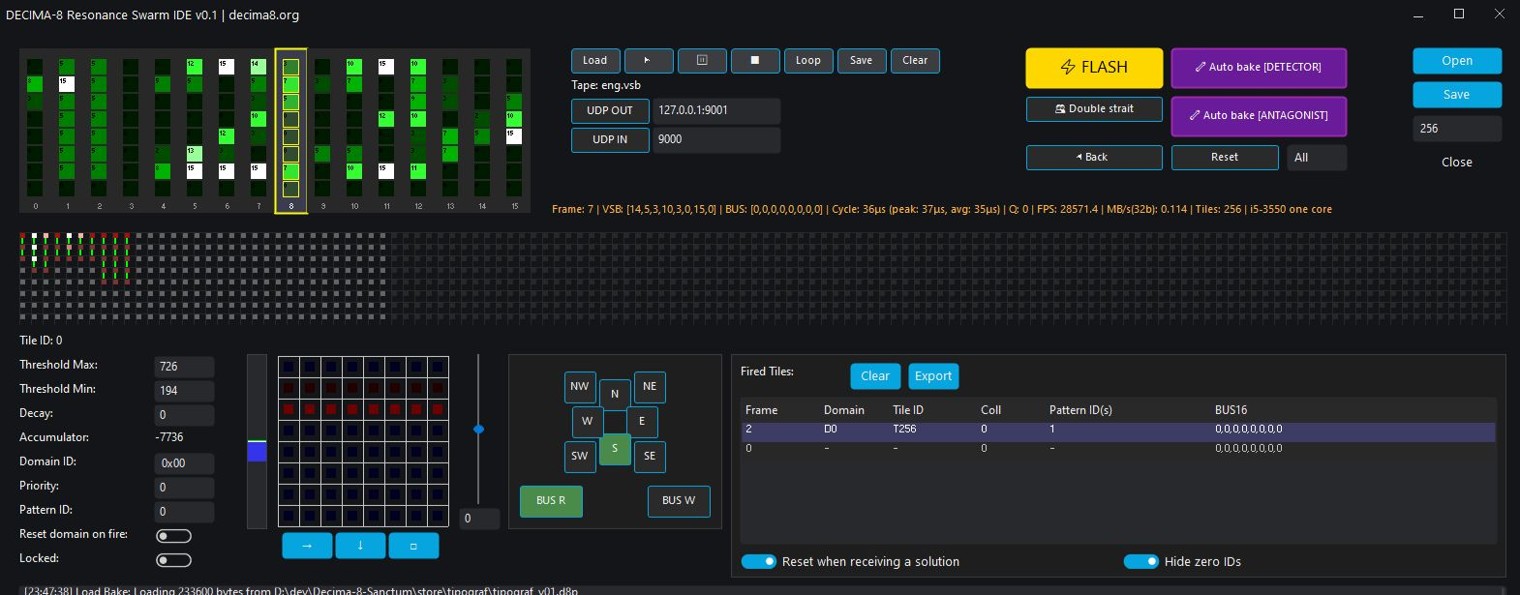This screenshot has height=595, width=1520.
Task: Toggle the NE direction connection
Action: pos(650,387)
